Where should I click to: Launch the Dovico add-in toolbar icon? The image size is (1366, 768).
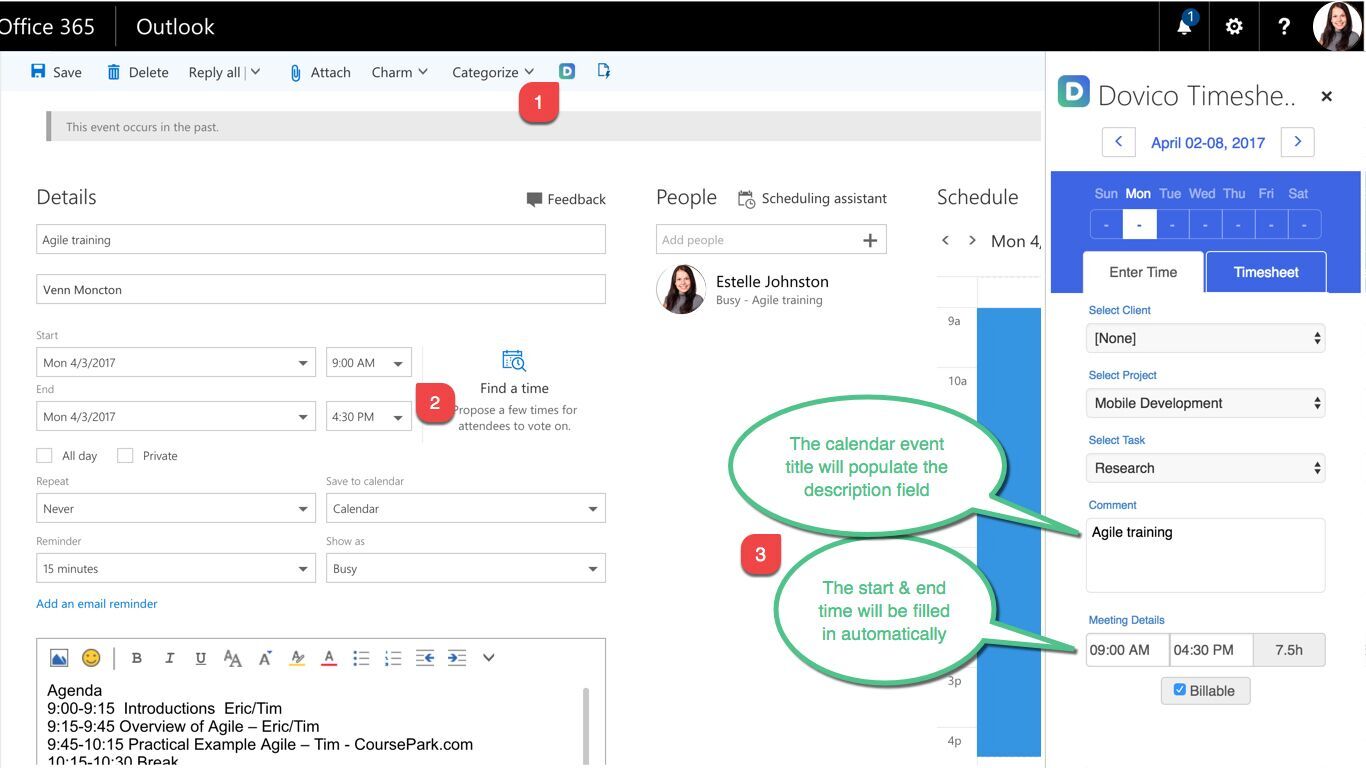(567, 71)
